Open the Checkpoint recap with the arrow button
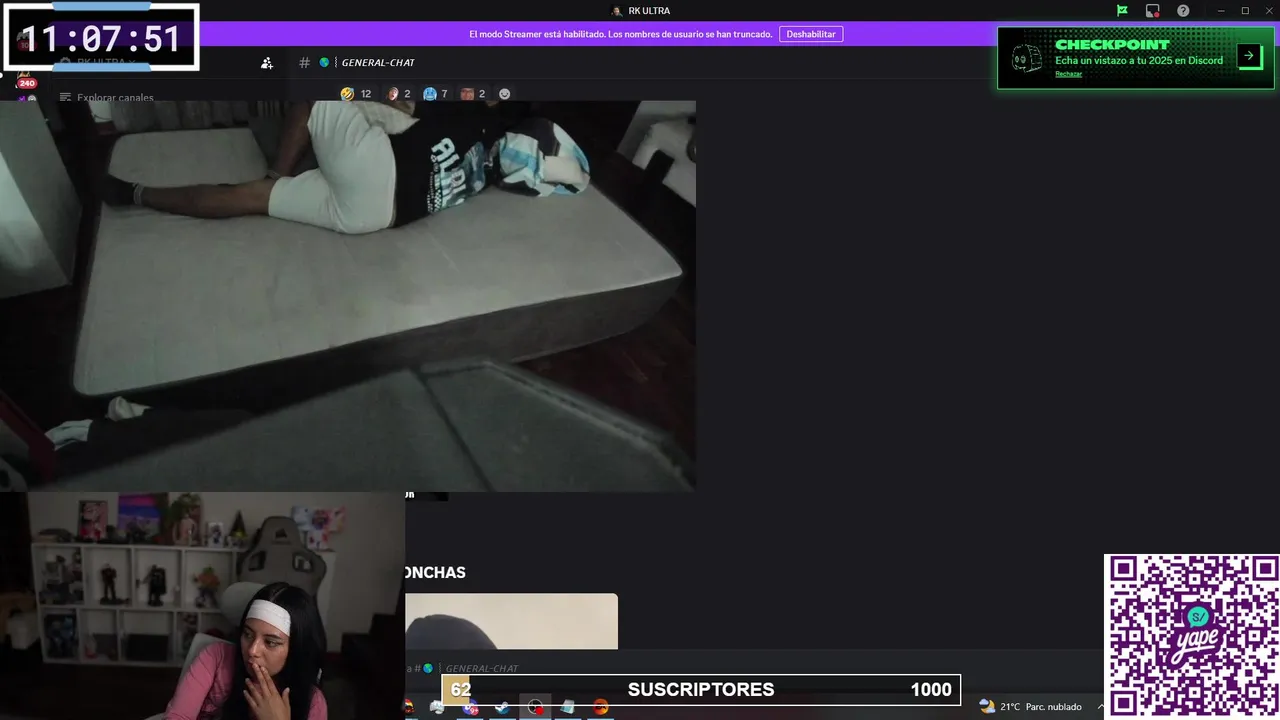Image resolution: width=1280 pixels, height=720 pixels. tap(1249, 56)
